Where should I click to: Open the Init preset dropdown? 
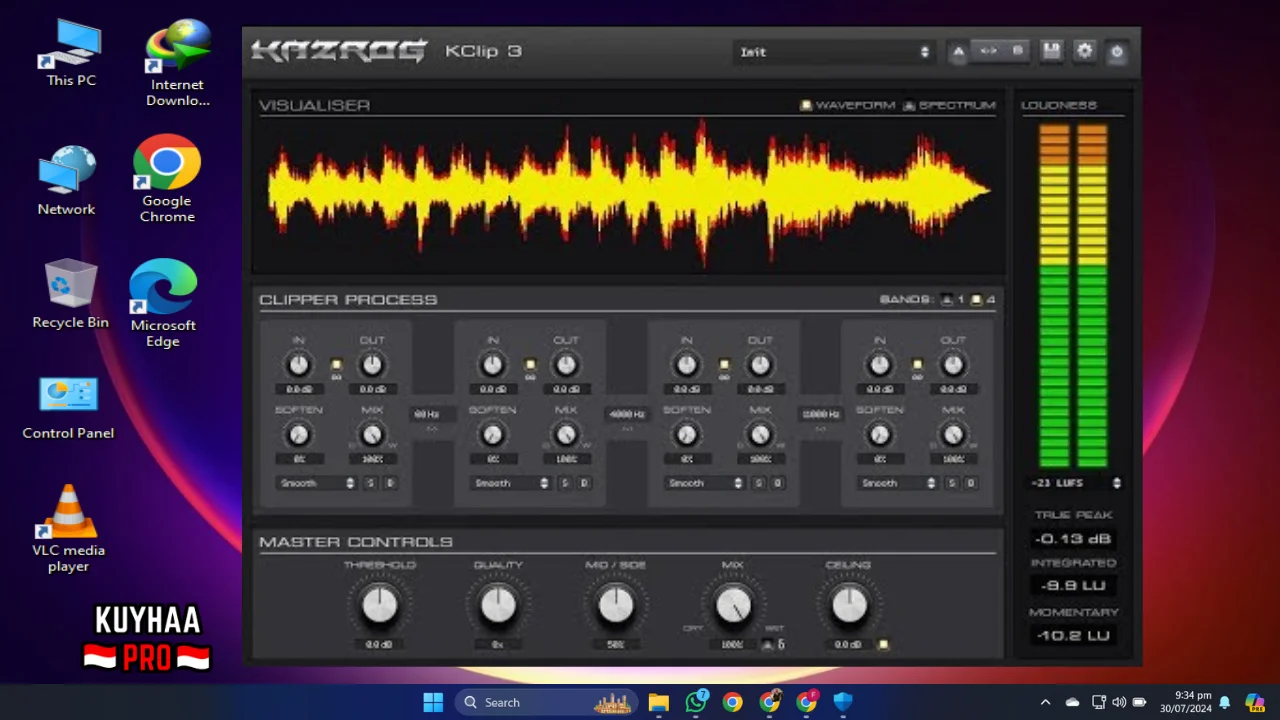pyautogui.click(x=834, y=52)
